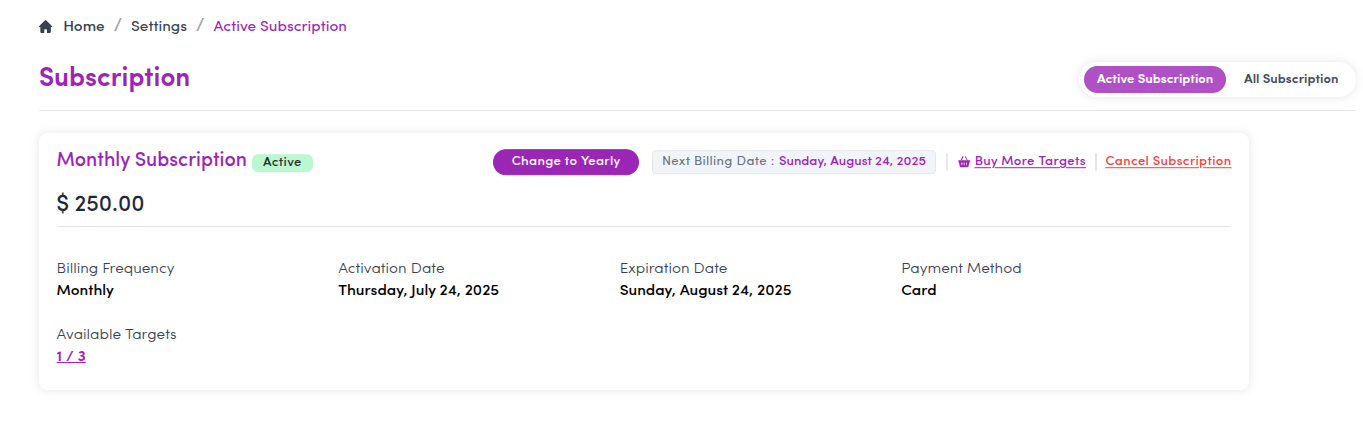Click the Subscription page heading
This screenshot has width=1363, height=429.
pyautogui.click(x=114, y=77)
